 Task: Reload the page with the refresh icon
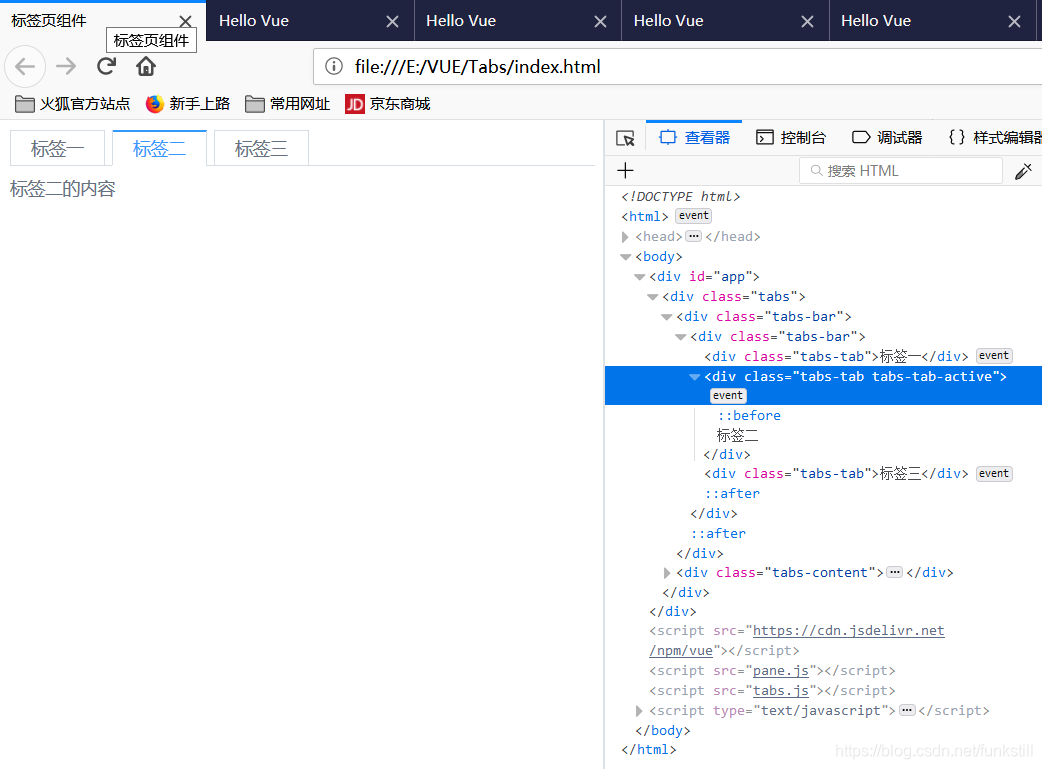106,66
